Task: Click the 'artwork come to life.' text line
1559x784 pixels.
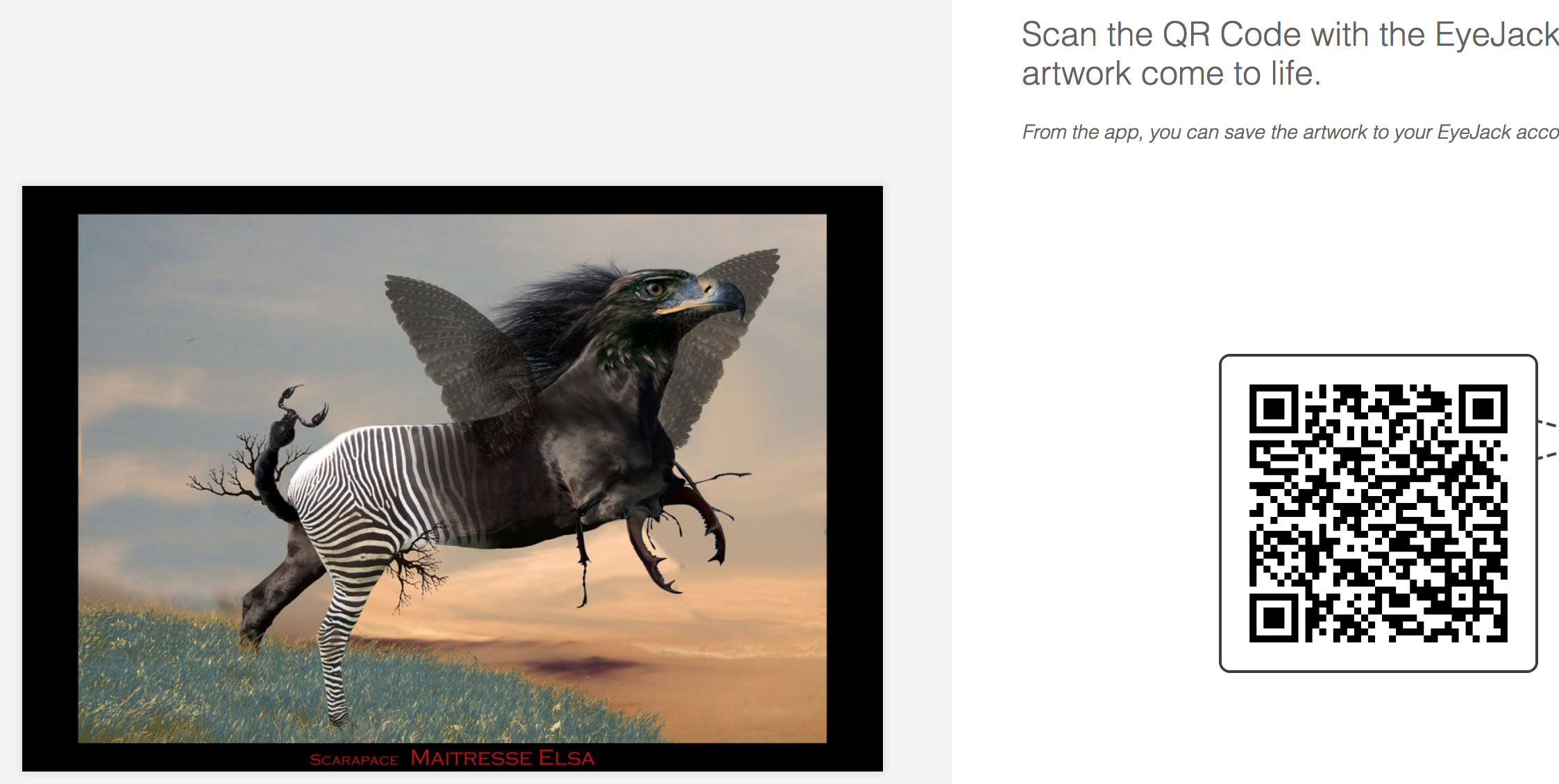Action: click(x=1171, y=74)
